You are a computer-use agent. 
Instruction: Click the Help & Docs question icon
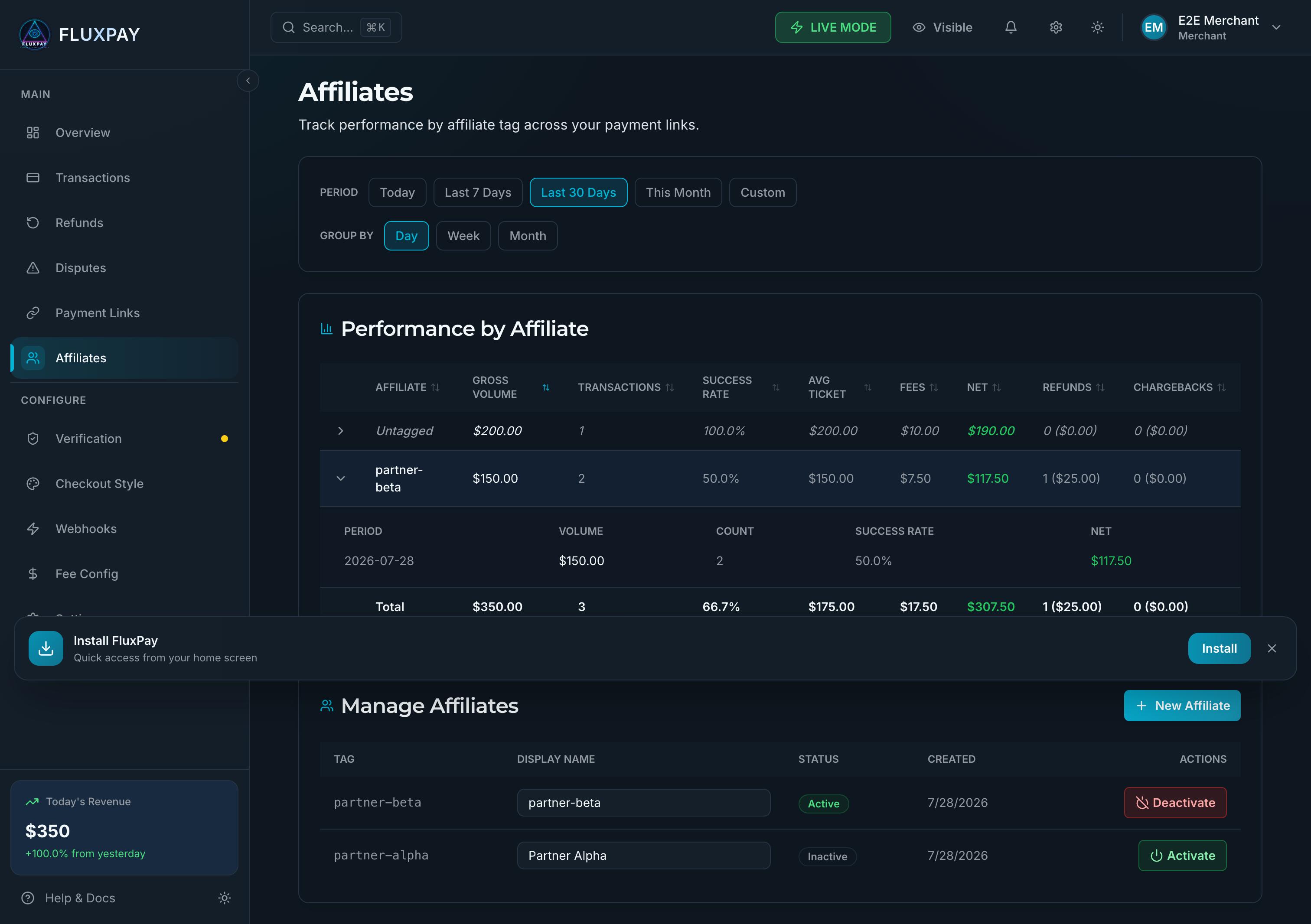click(x=27, y=898)
